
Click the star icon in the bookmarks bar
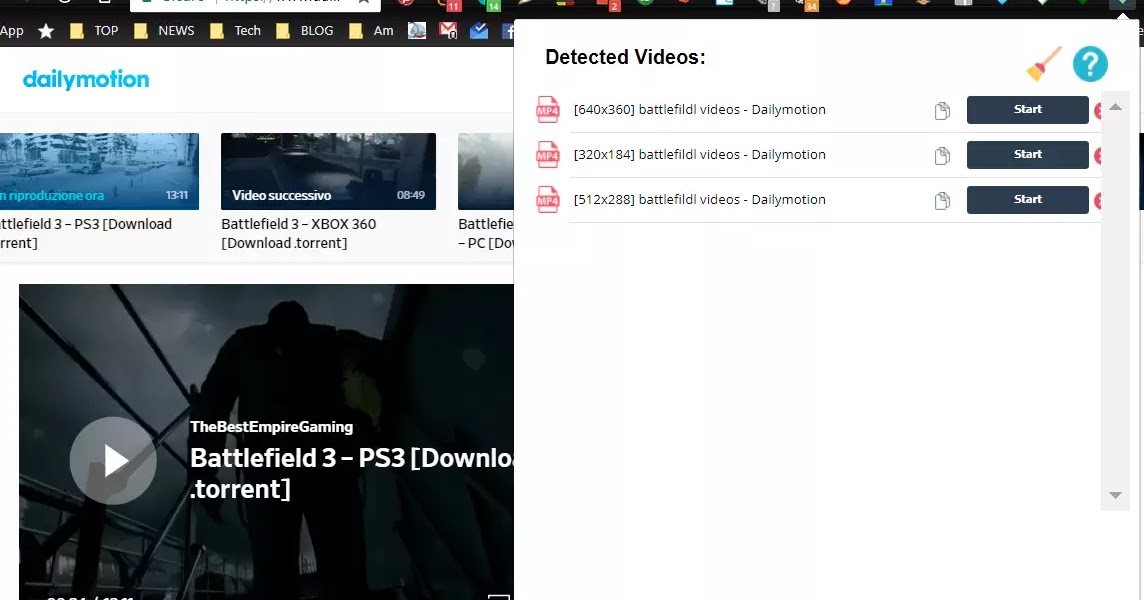[46, 30]
